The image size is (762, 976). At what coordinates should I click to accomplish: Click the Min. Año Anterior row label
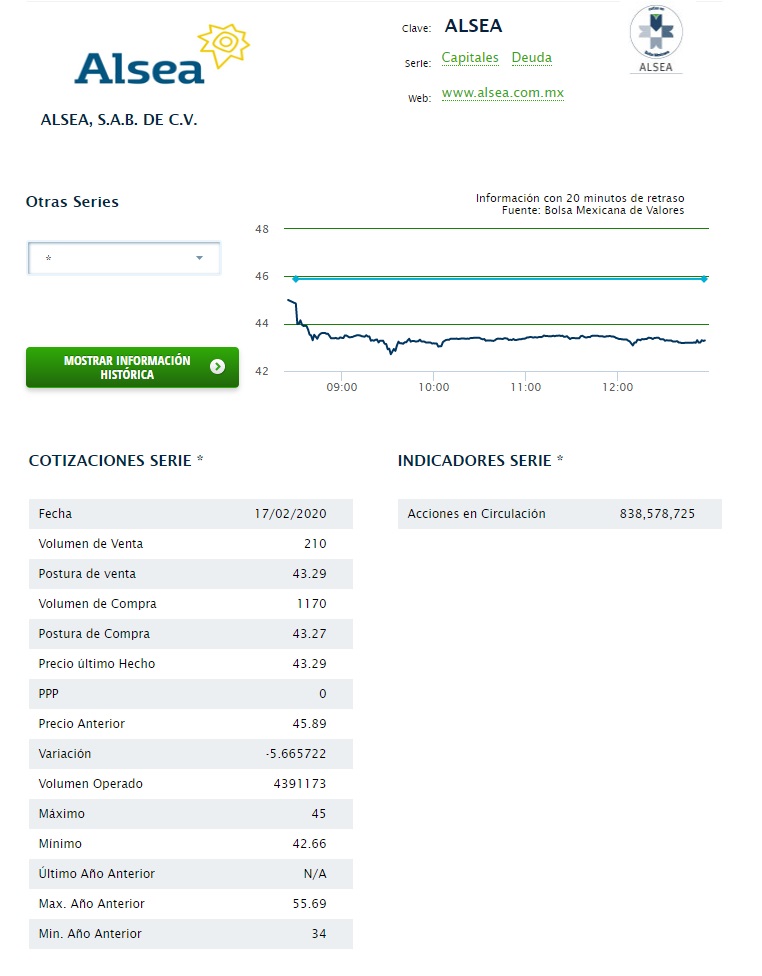tap(90, 934)
